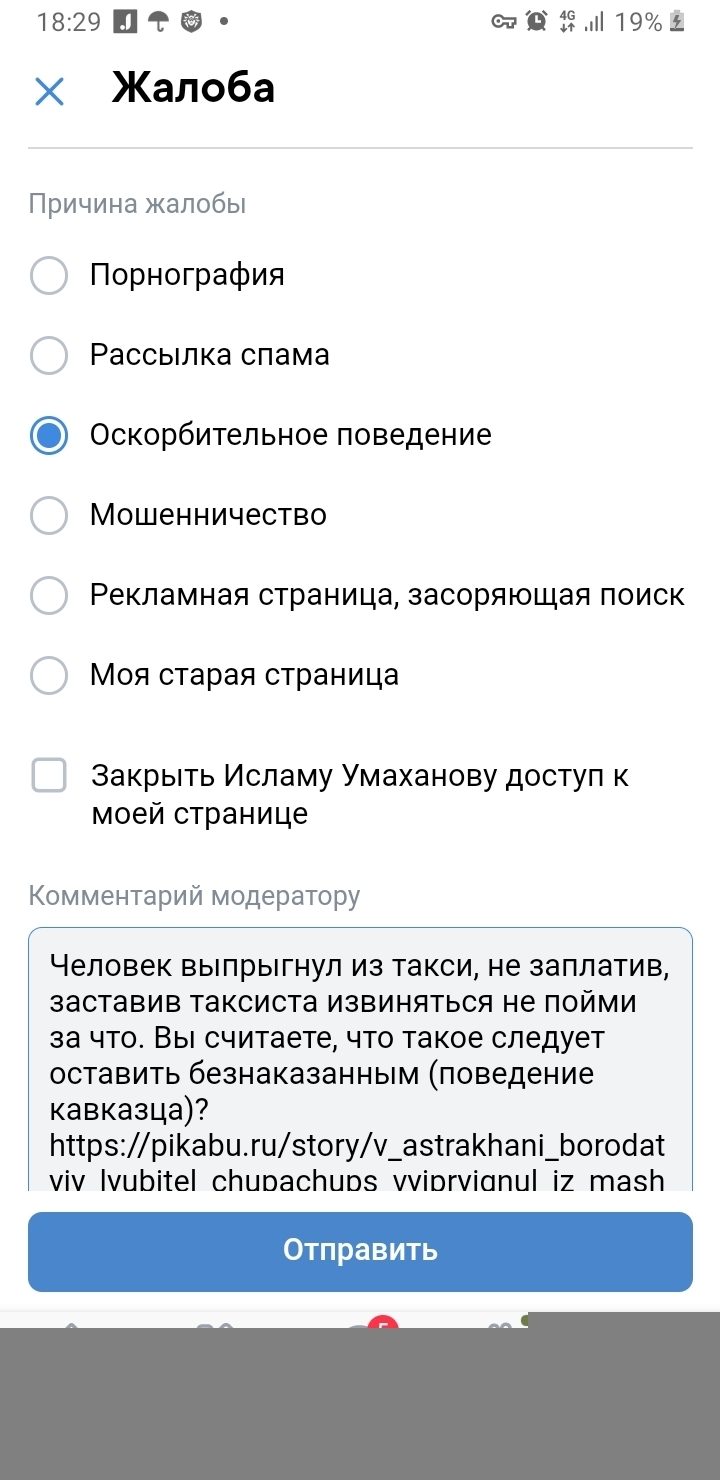Tap the umbrella icon in status bar

tap(158, 22)
